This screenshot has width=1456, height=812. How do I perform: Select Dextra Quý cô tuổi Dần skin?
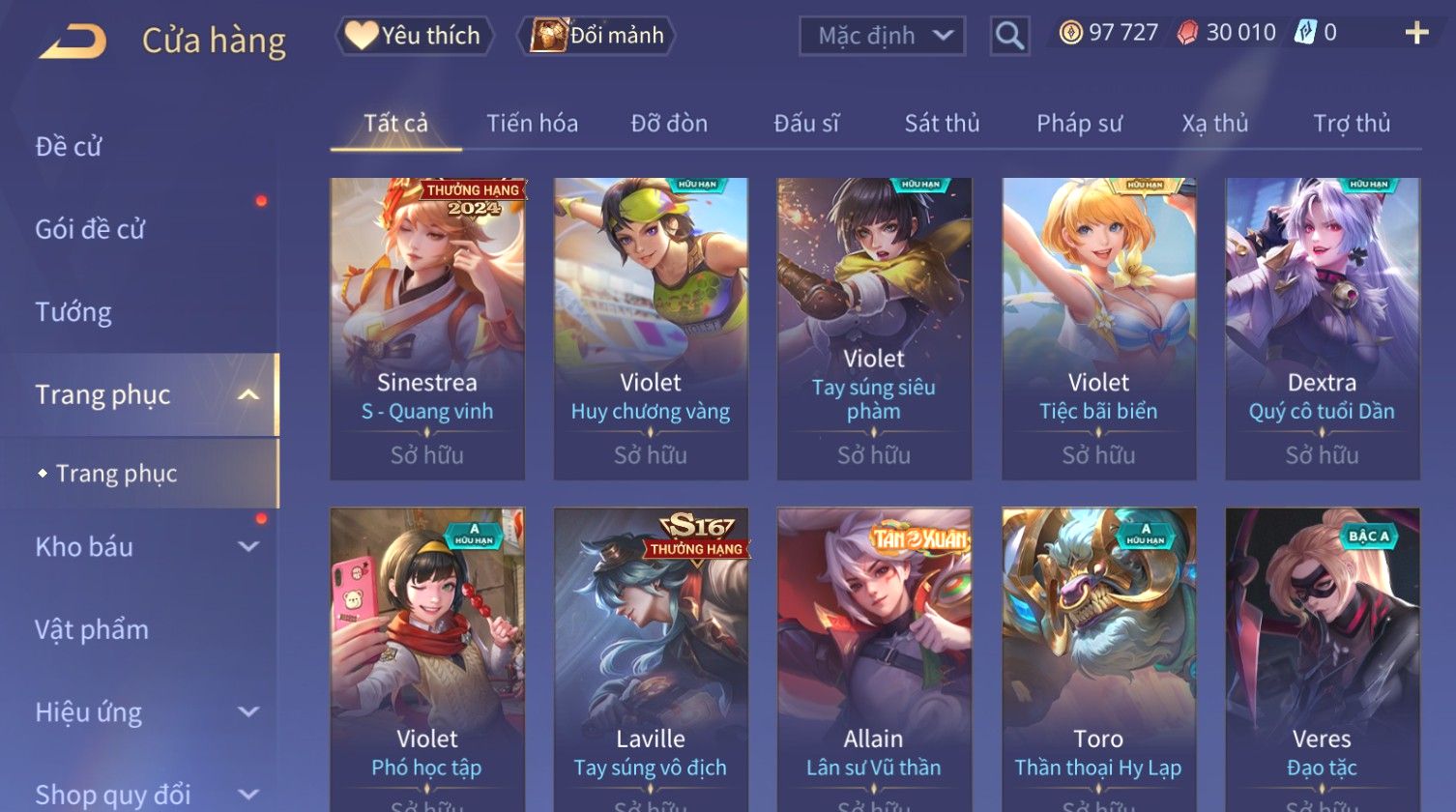[x=1322, y=329]
